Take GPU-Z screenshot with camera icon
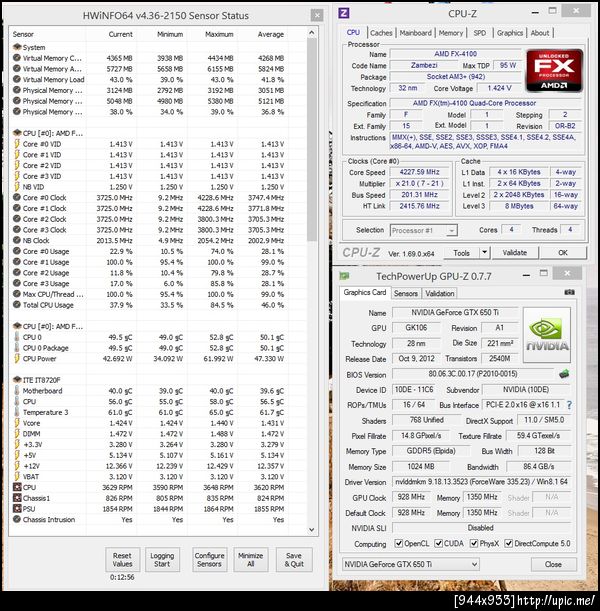Screen dimensions: 600x611 (569, 292)
